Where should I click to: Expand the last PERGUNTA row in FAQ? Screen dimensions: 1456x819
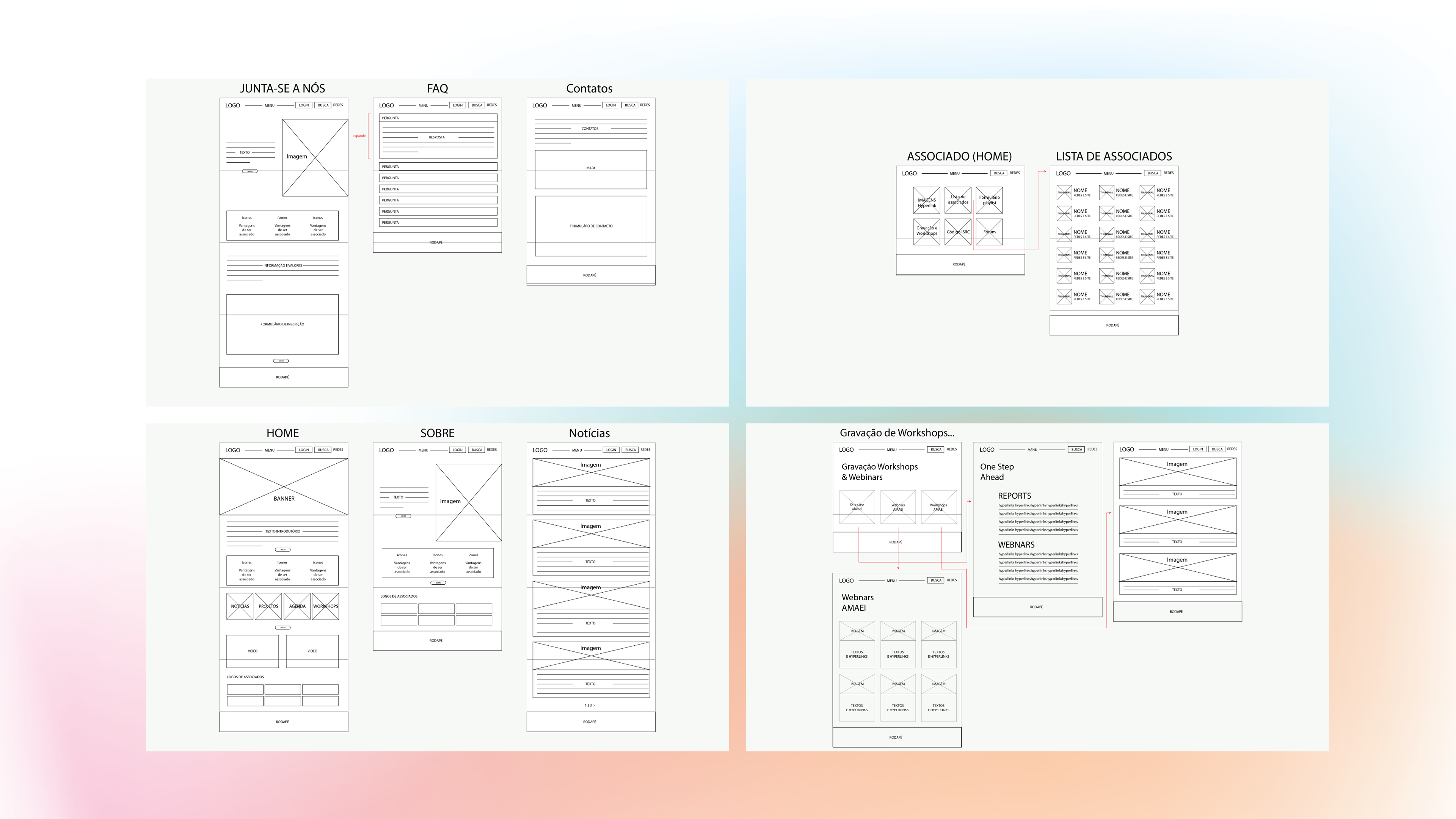click(438, 223)
